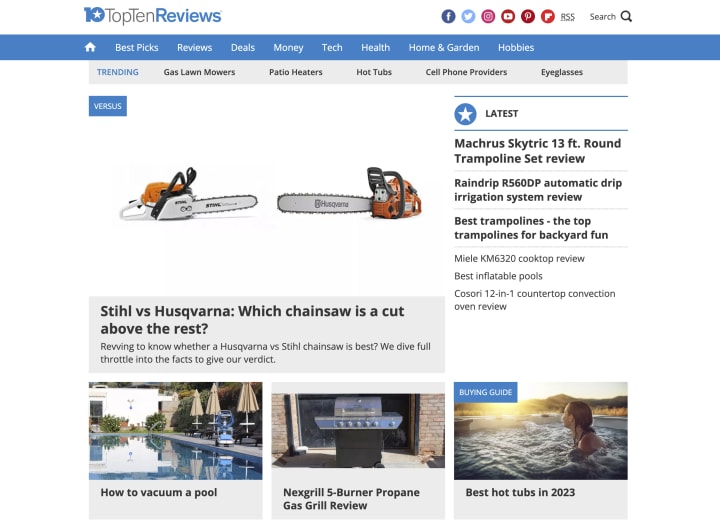Open the Deals menu
The image size is (720, 526).
243,48
